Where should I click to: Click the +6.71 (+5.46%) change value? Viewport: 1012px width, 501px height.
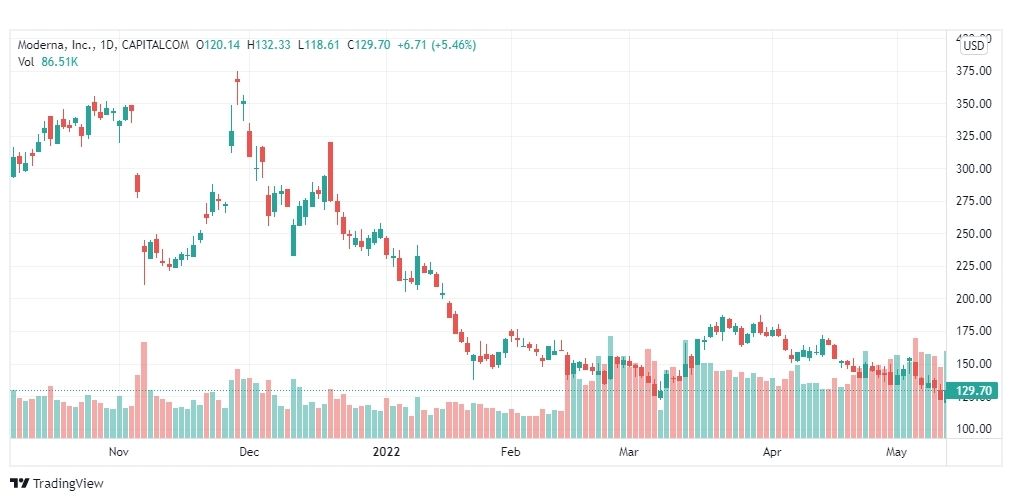436,45
